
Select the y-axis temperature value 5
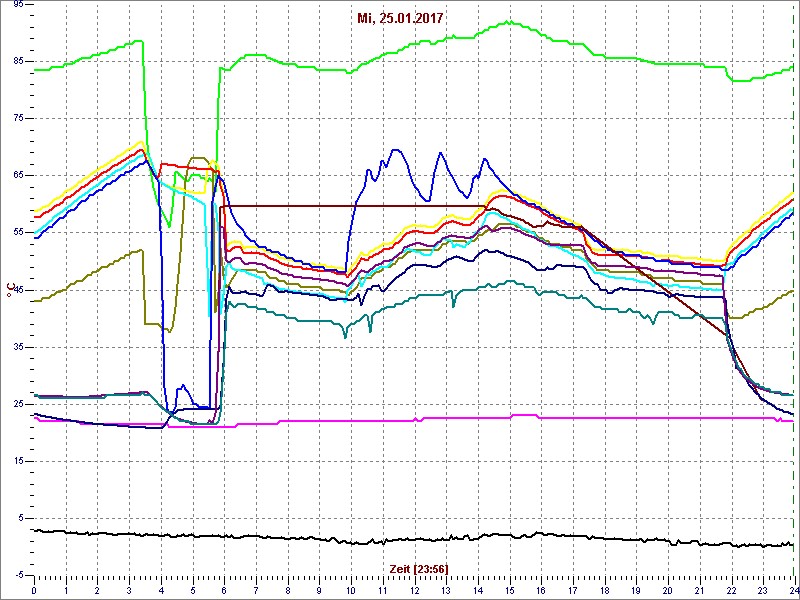pos(21,518)
